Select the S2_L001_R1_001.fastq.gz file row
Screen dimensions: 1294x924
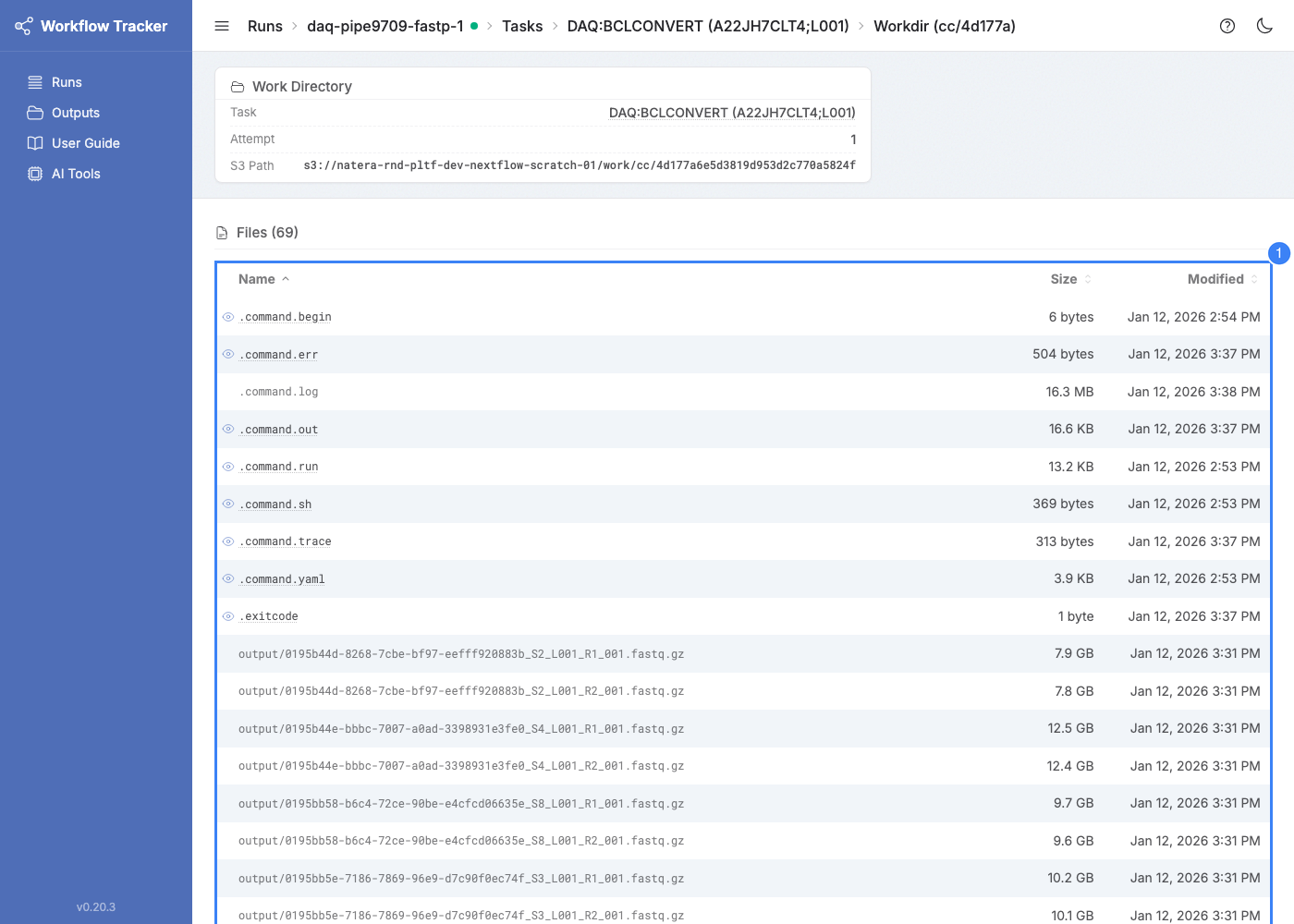(x=743, y=653)
